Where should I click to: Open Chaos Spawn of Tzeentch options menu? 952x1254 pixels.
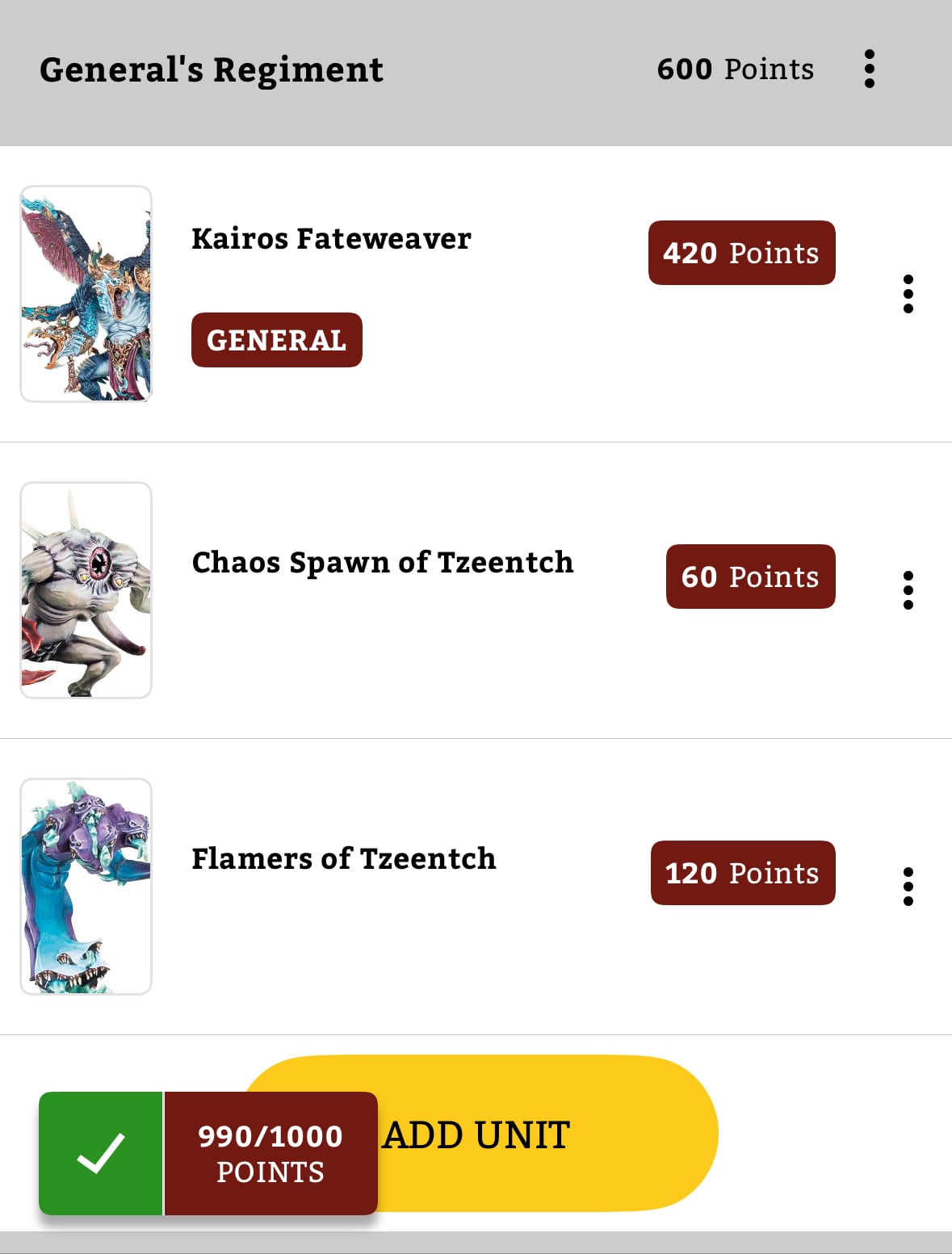[x=908, y=590]
